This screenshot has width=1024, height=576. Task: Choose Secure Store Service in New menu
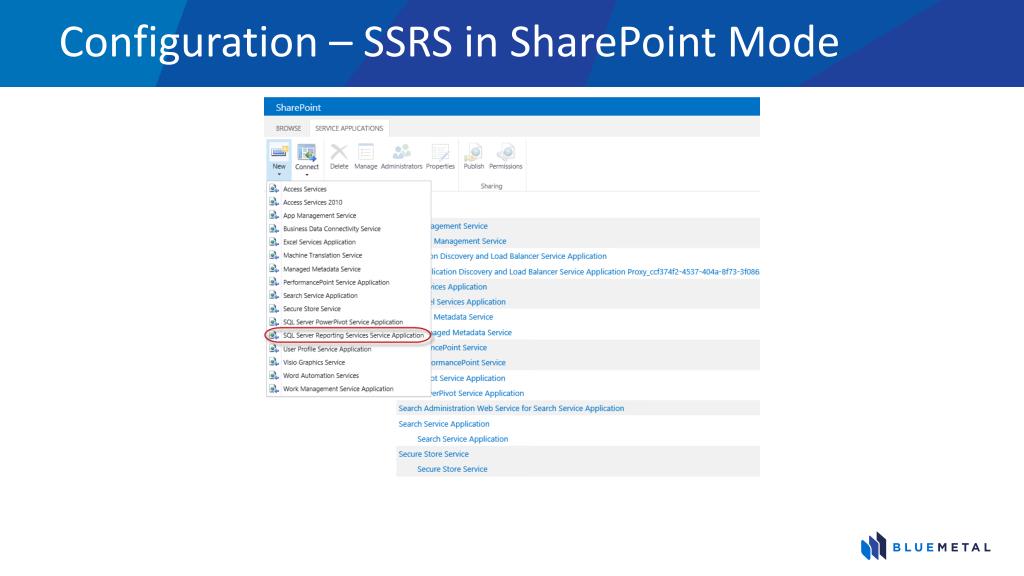pyautogui.click(x=312, y=308)
